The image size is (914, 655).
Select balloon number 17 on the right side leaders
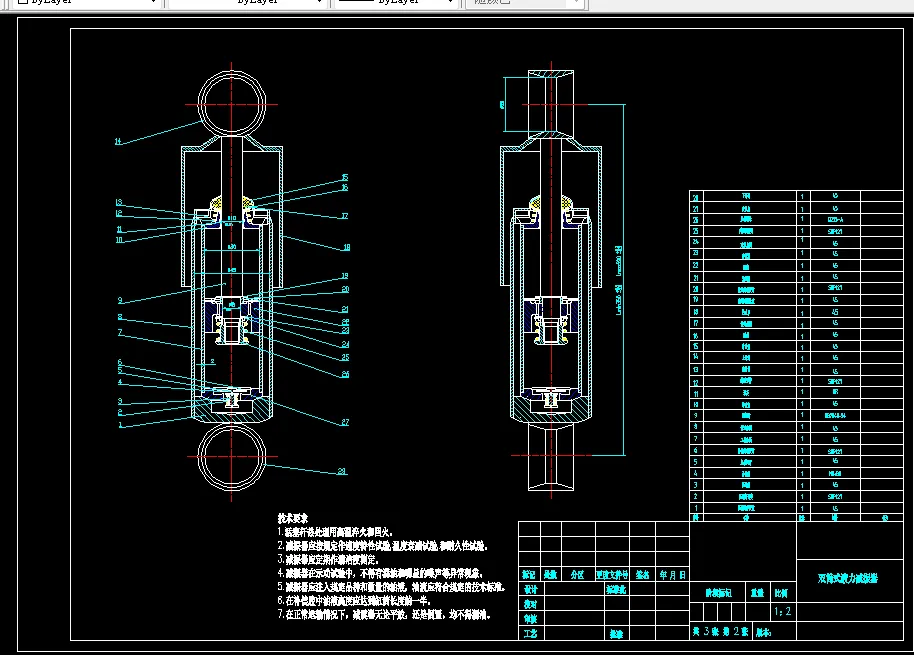[x=344, y=216]
